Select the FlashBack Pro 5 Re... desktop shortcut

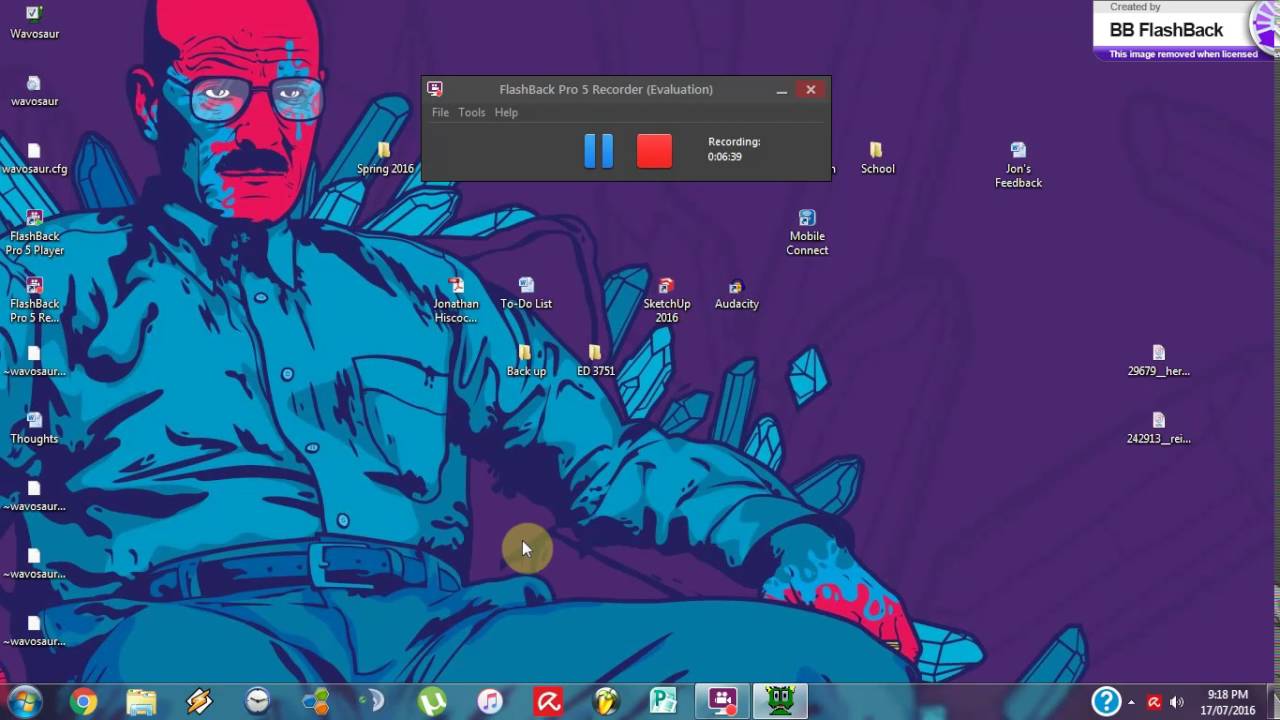(x=34, y=300)
